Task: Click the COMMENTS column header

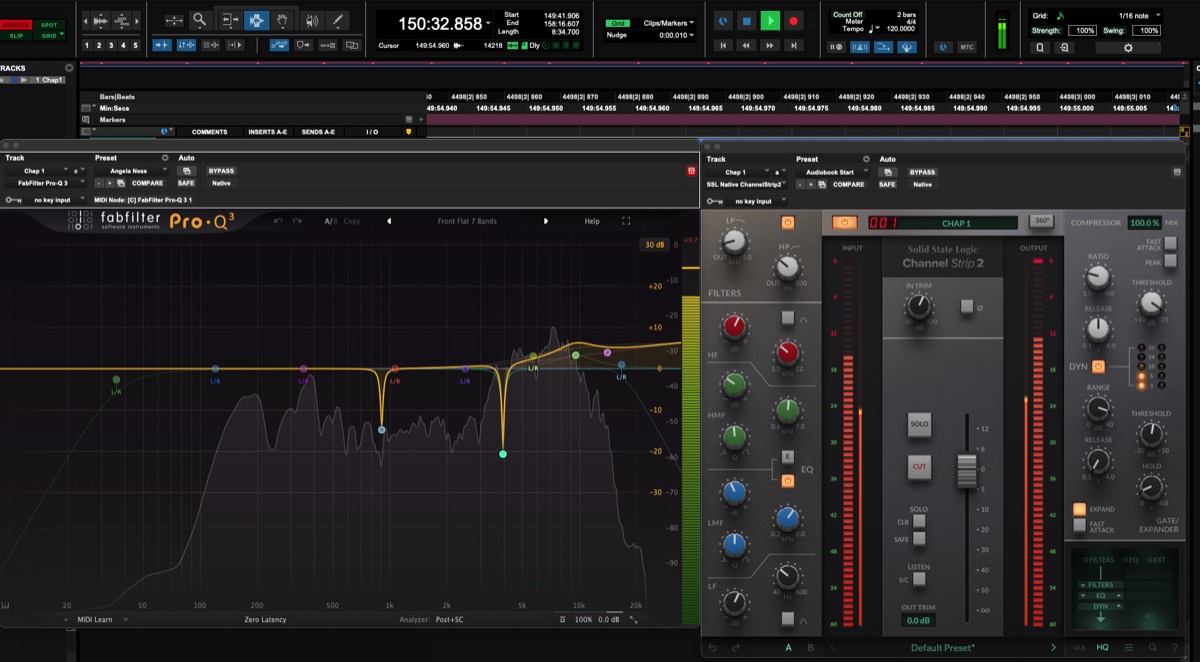Action: pos(209,131)
